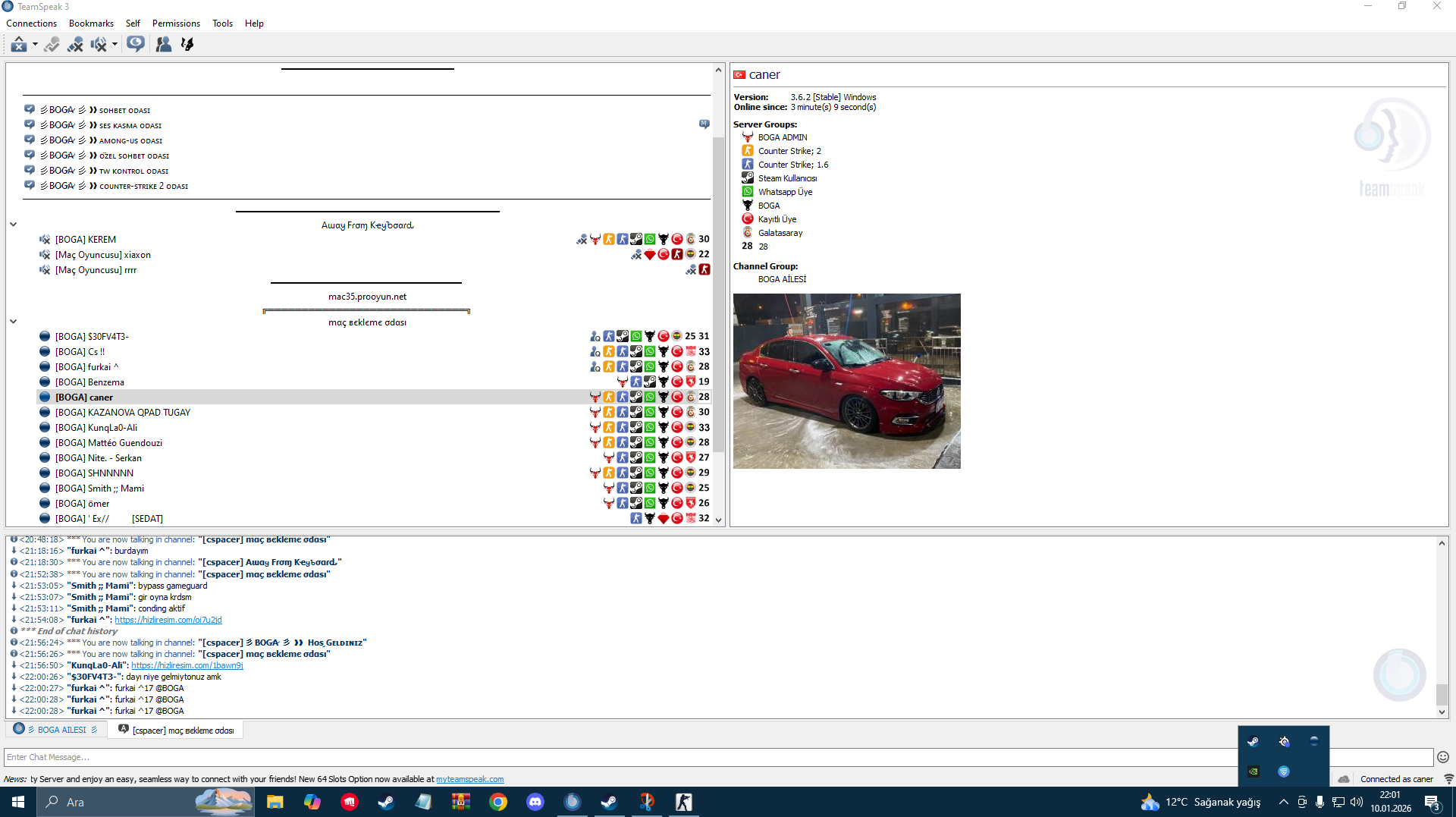Click the MyTeamSpeak cloud status icon
Screen dimensions: 1456x817
point(1344,779)
